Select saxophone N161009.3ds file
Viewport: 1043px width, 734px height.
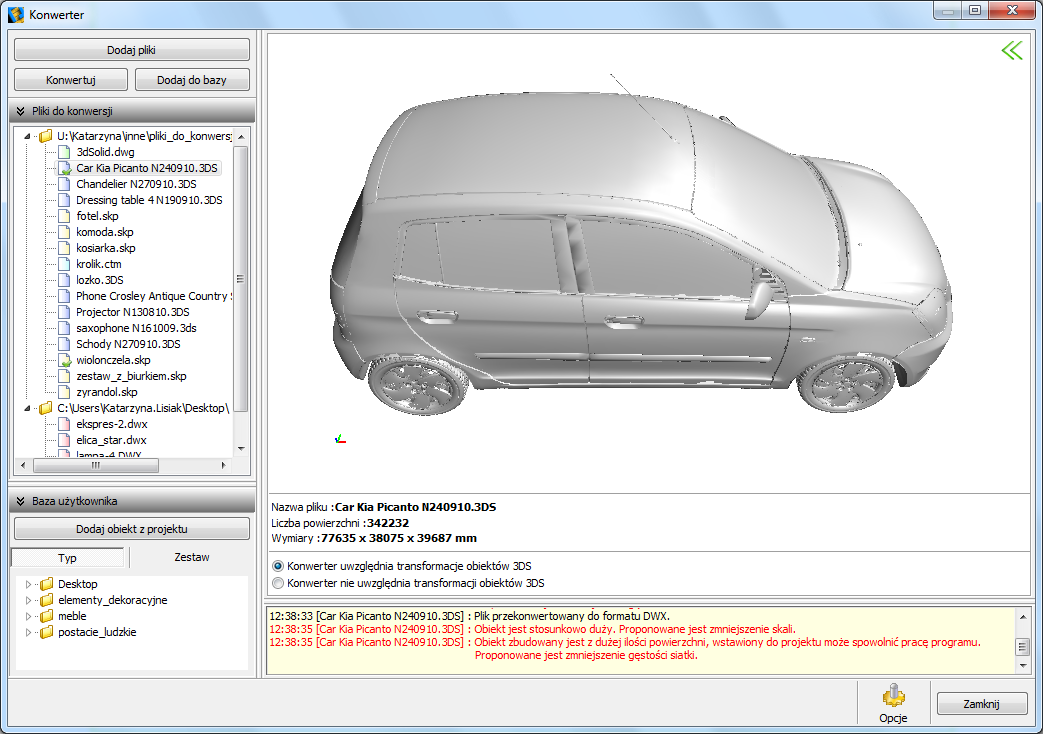coord(136,328)
